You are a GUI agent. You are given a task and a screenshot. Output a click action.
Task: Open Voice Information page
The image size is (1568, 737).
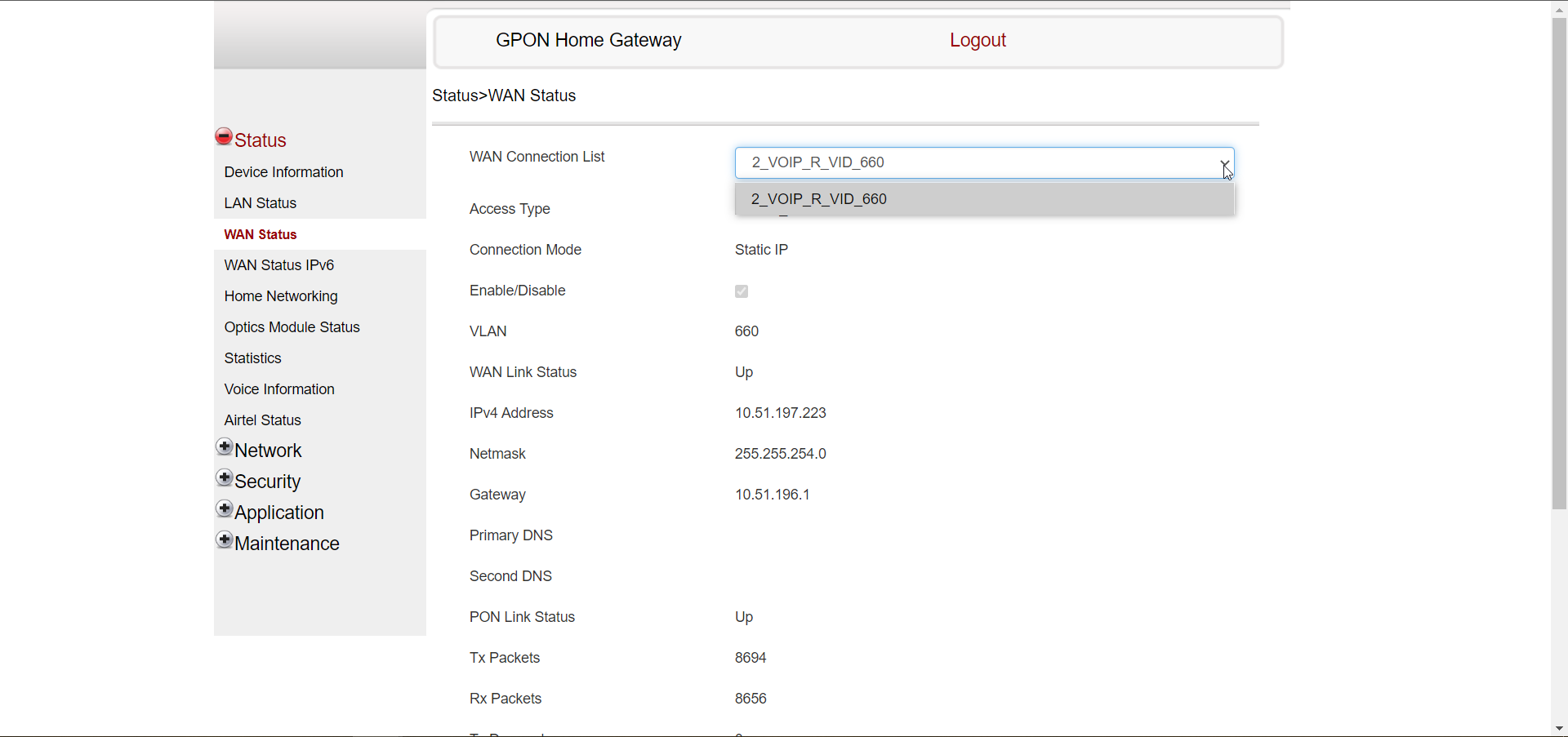pos(278,389)
